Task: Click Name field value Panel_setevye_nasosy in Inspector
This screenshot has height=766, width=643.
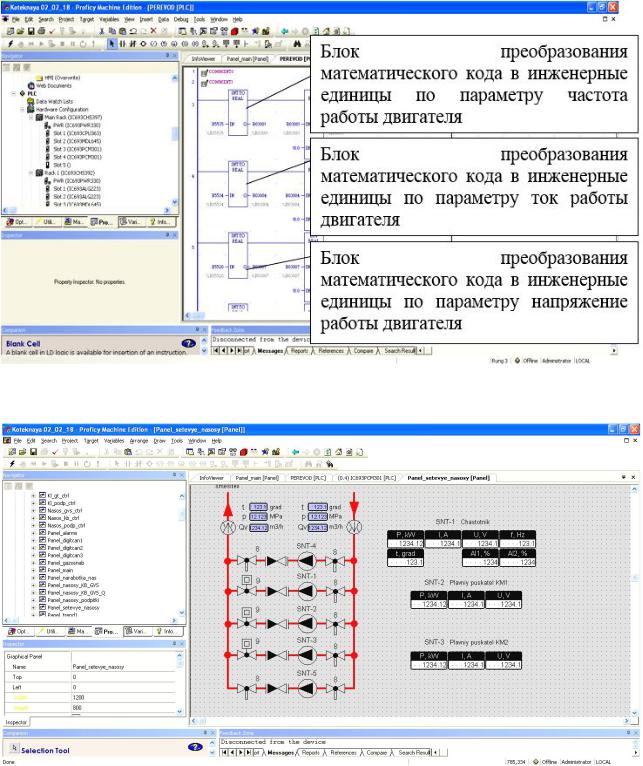Action: (98, 667)
